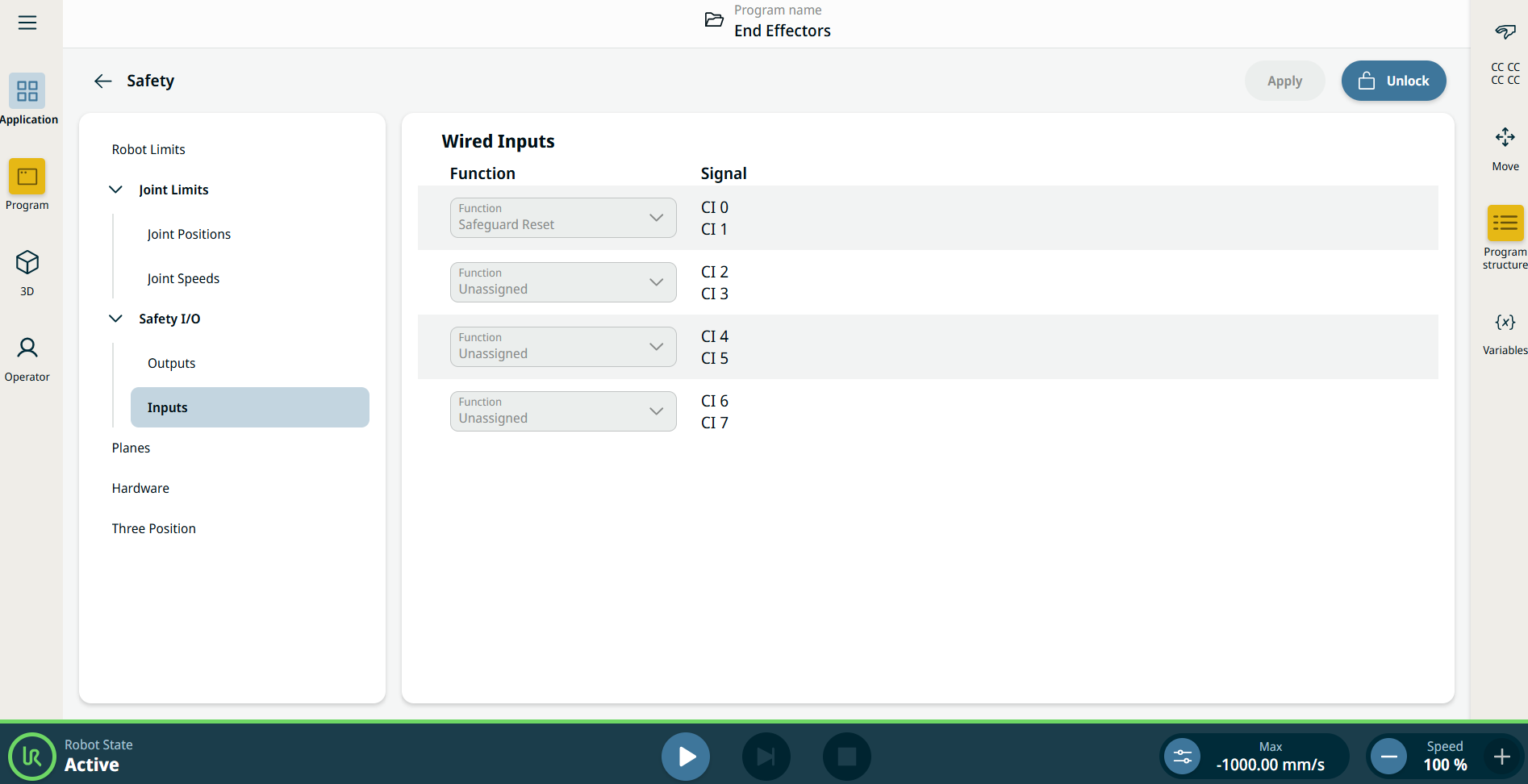Viewport: 1528px width, 784px height.
Task: Open the Planes safety settings
Action: click(131, 448)
